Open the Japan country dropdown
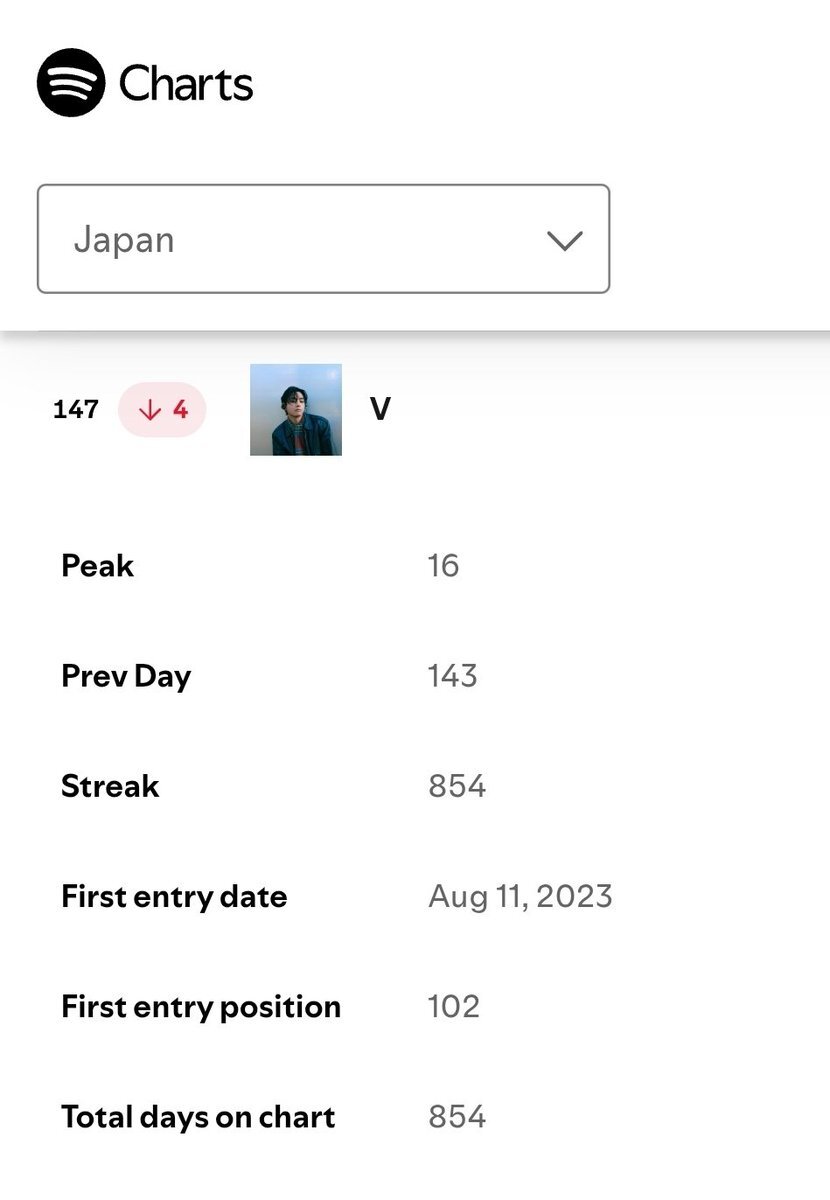The width and height of the screenshot is (830, 1200). click(323, 239)
